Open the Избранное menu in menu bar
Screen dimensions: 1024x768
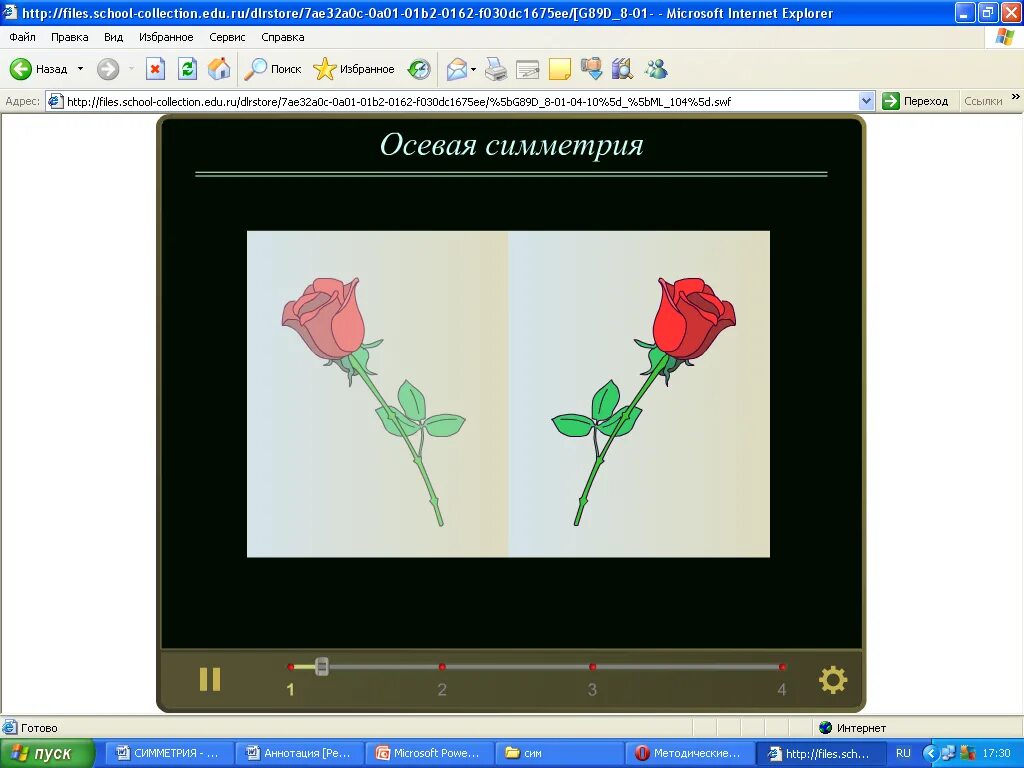(166, 37)
